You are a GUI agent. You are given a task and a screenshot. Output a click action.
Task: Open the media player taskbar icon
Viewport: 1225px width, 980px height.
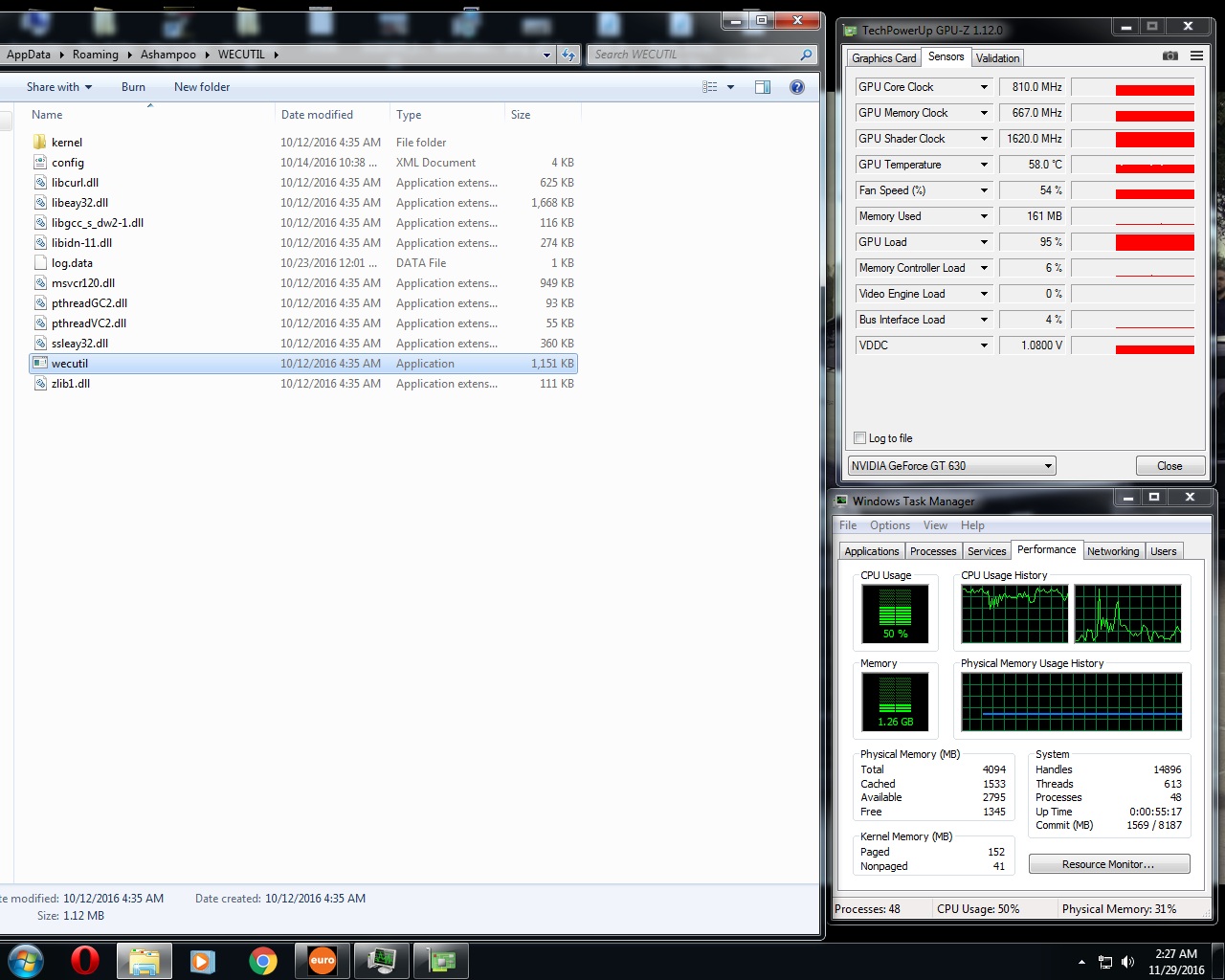(203, 960)
